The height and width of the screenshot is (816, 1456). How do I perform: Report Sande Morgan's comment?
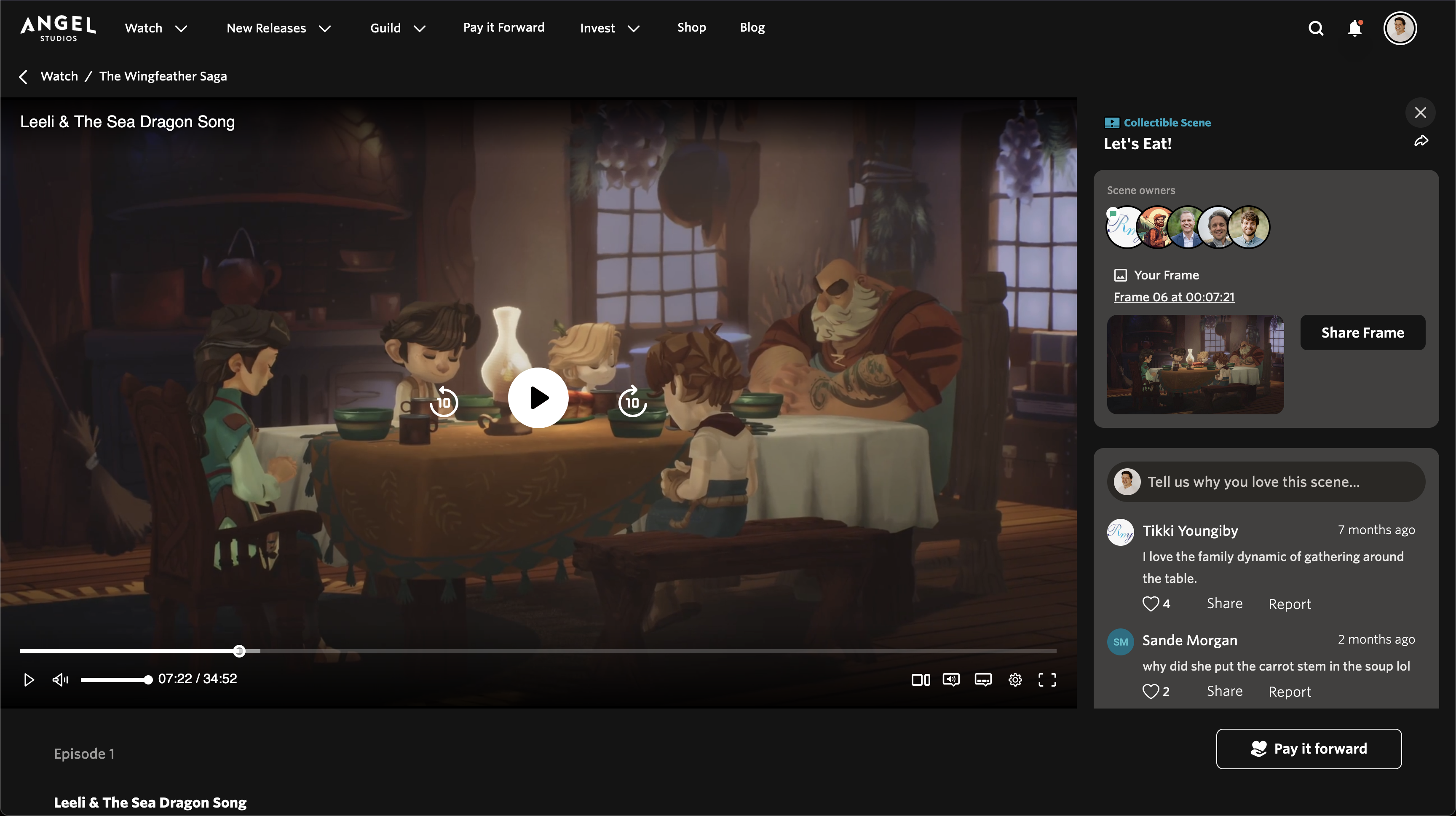coord(1289,692)
